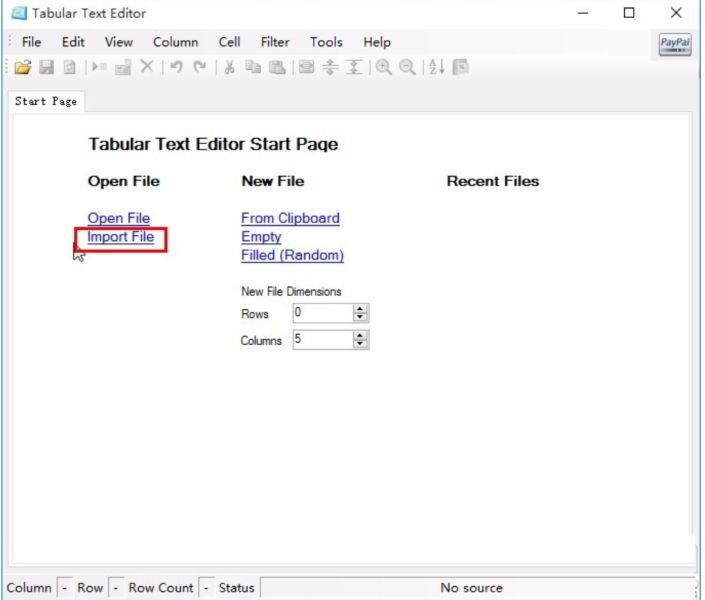
Task: Open the View menu
Action: [119, 42]
